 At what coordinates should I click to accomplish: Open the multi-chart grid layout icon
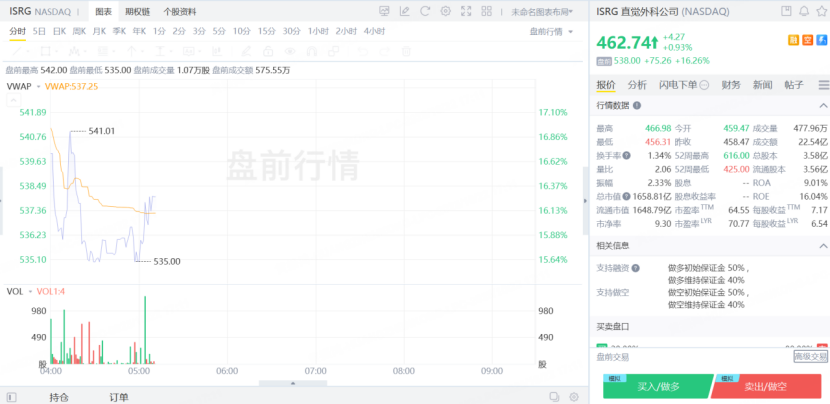pos(486,11)
